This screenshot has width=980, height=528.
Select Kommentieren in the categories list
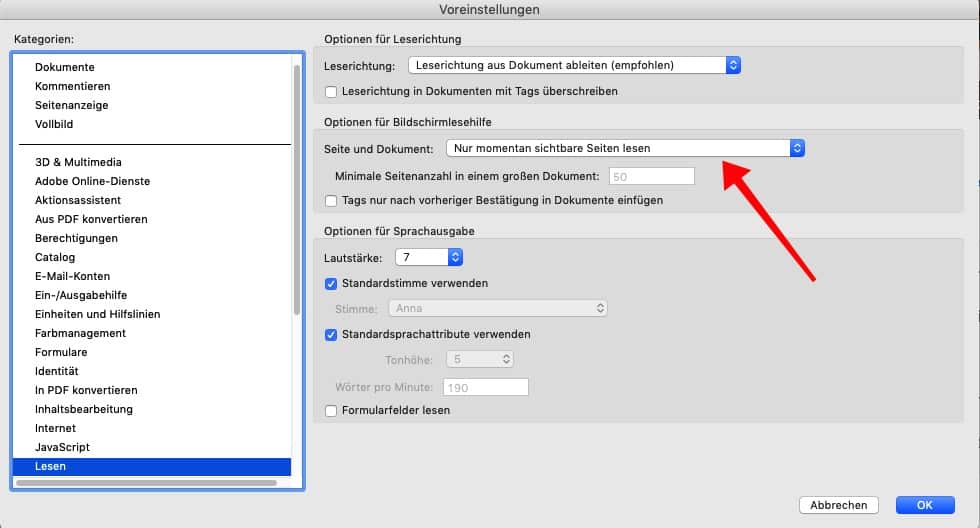(72, 87)
